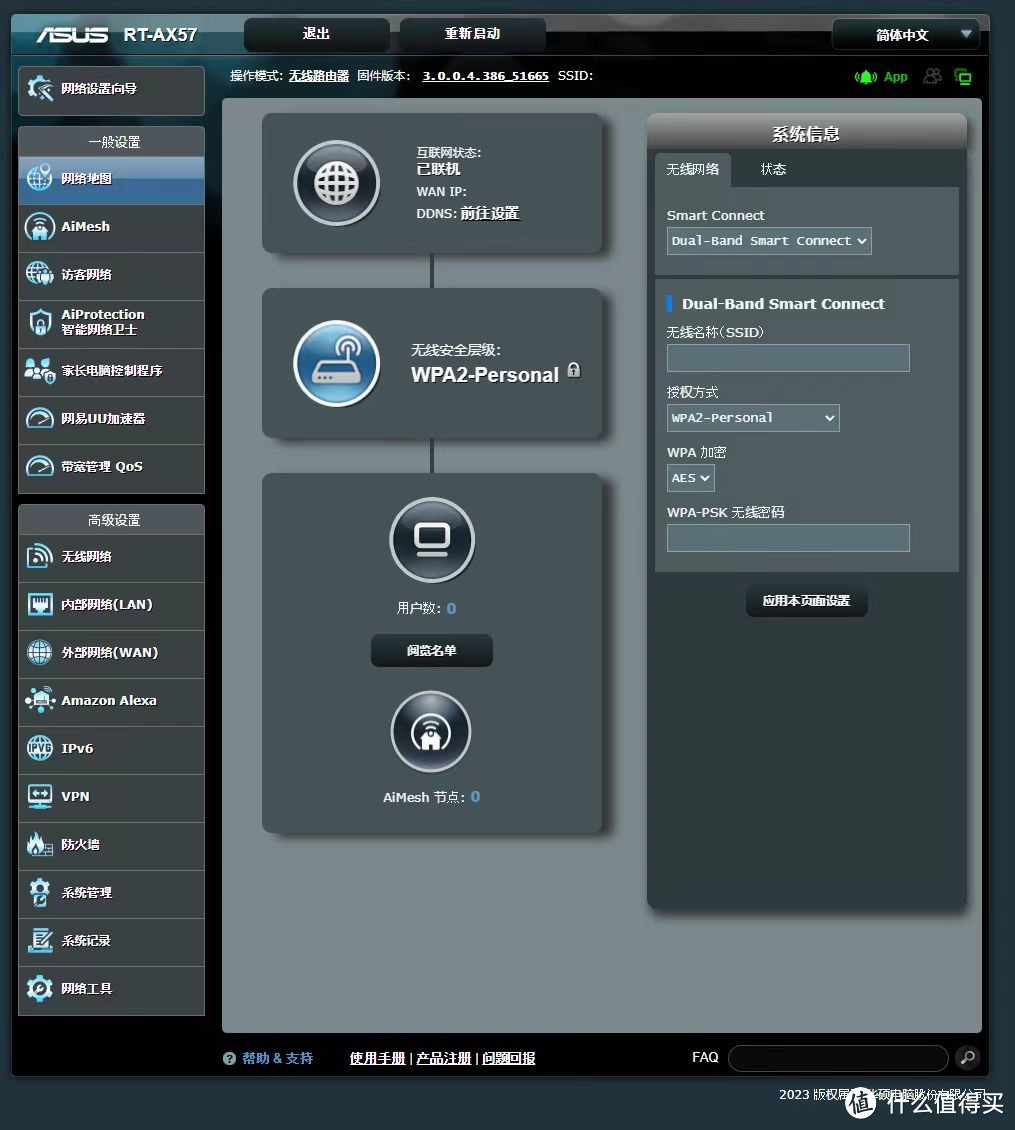
Task: Open the Network Setup Wizard (网络设置向导)
Action: pos(111,89)
